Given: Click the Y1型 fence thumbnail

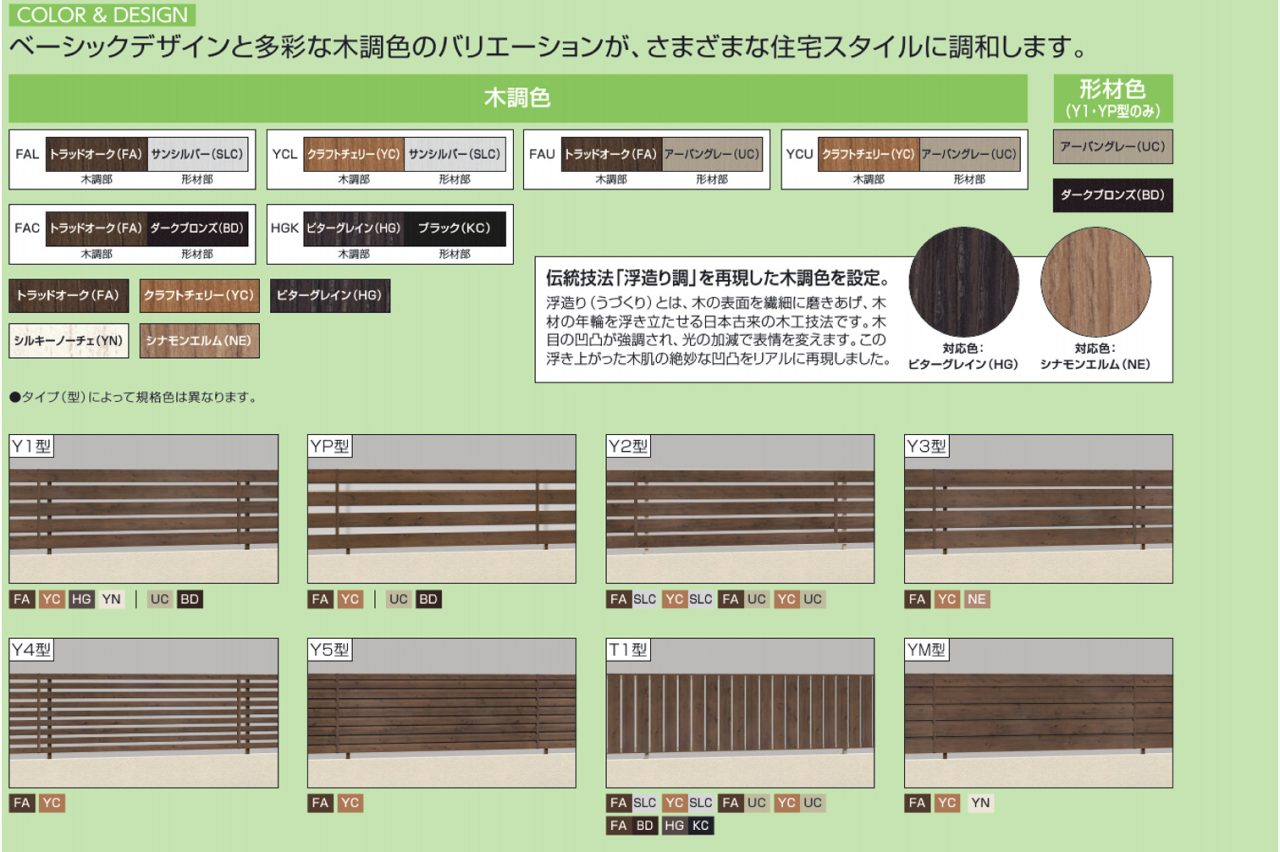Looking at the screenshot, I should [x=143, y=509].
